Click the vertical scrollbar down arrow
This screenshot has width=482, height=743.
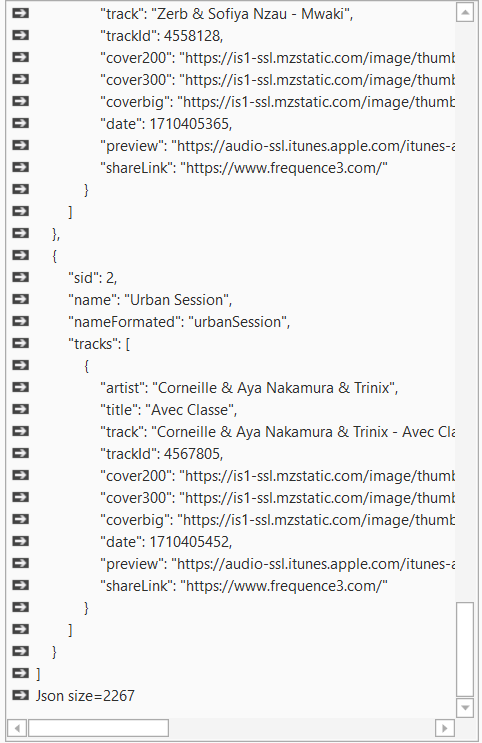[x=465, y=708]
